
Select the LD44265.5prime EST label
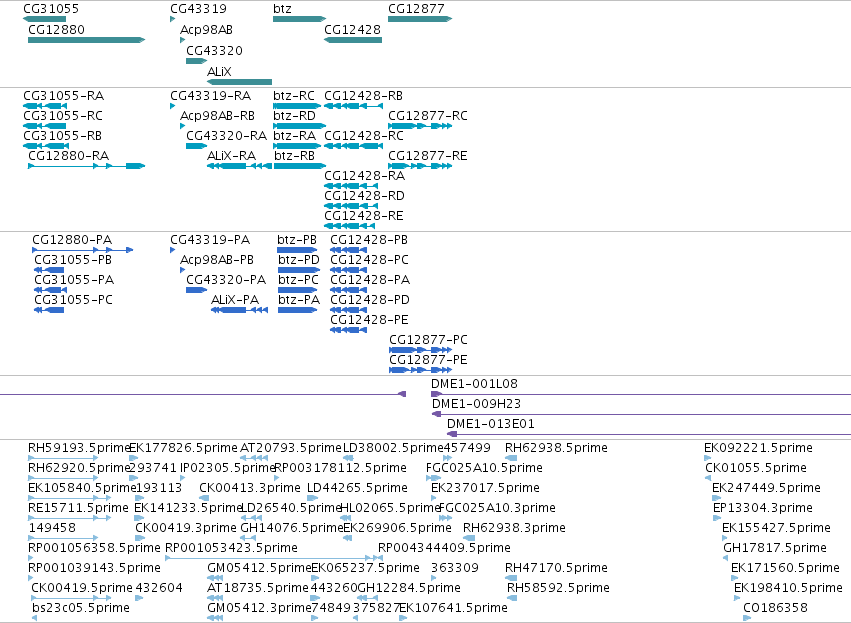(x=357, y=488)
